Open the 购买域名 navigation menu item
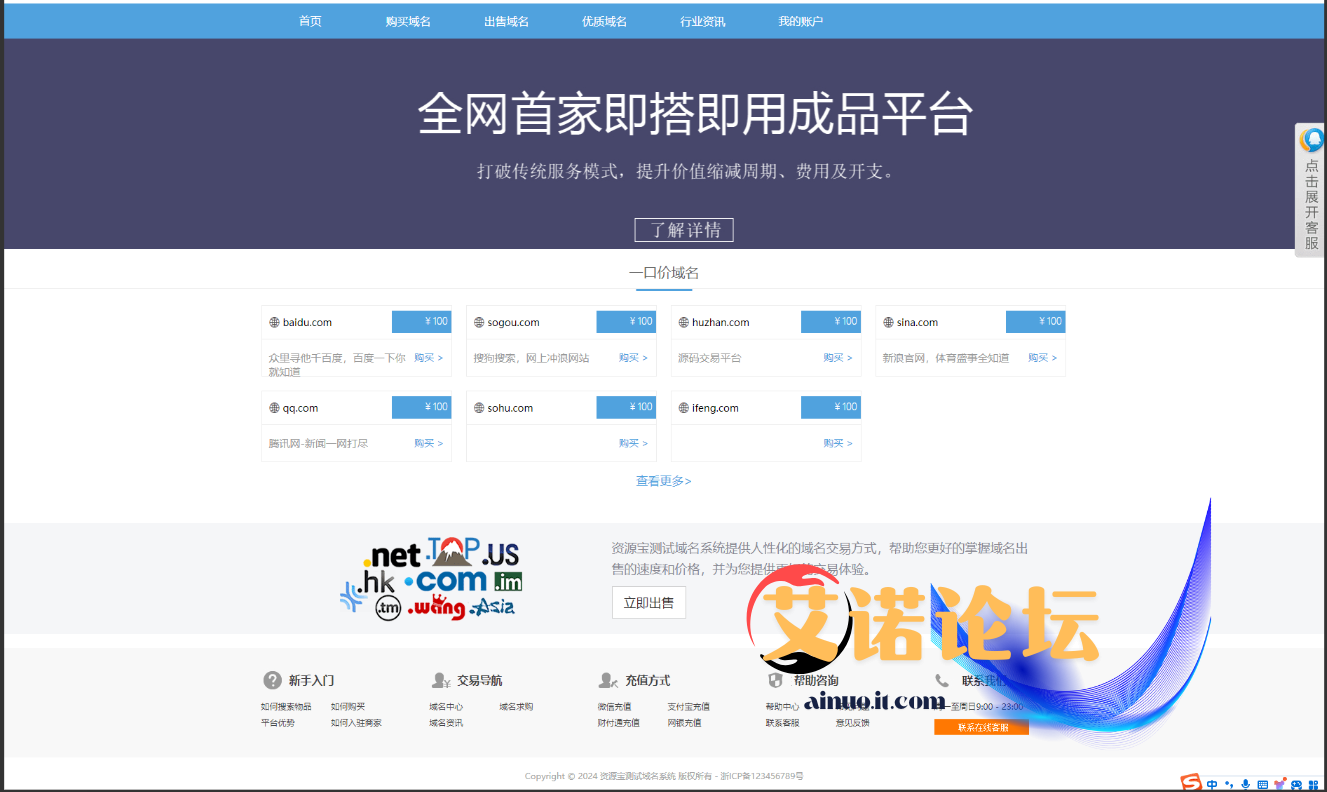The height and width of the screenshot is (792, 1327). tap(408, 21)
